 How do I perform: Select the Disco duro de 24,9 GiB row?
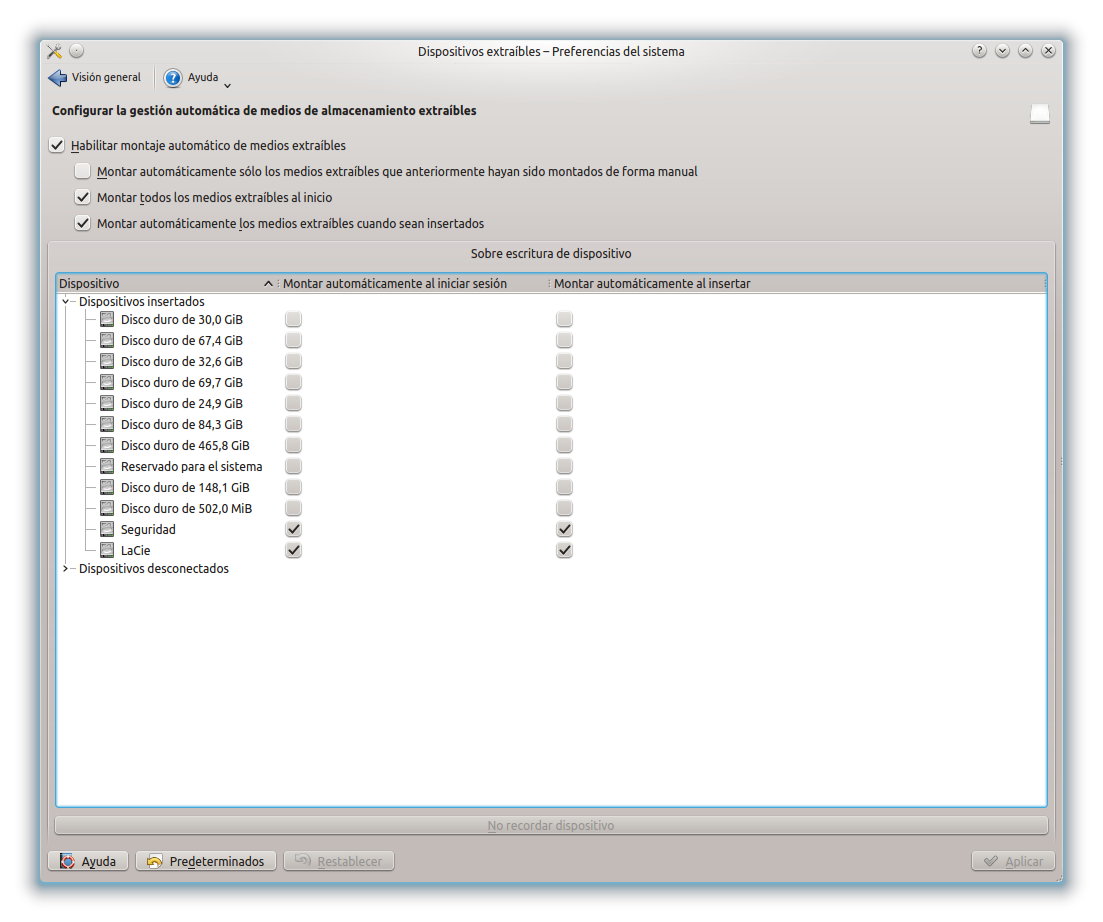(x=552, y=404)
